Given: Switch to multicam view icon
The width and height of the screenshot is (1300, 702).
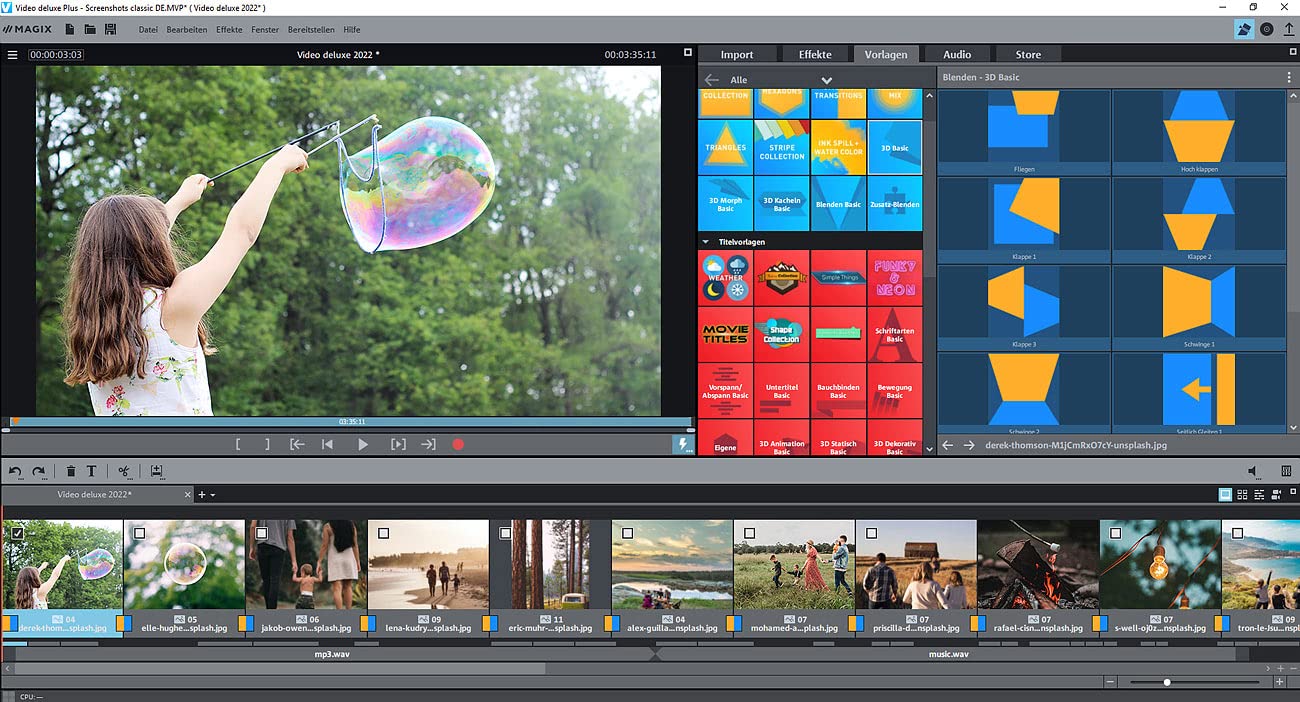Looking at the screenshot, I should (x=1277, y=494).
